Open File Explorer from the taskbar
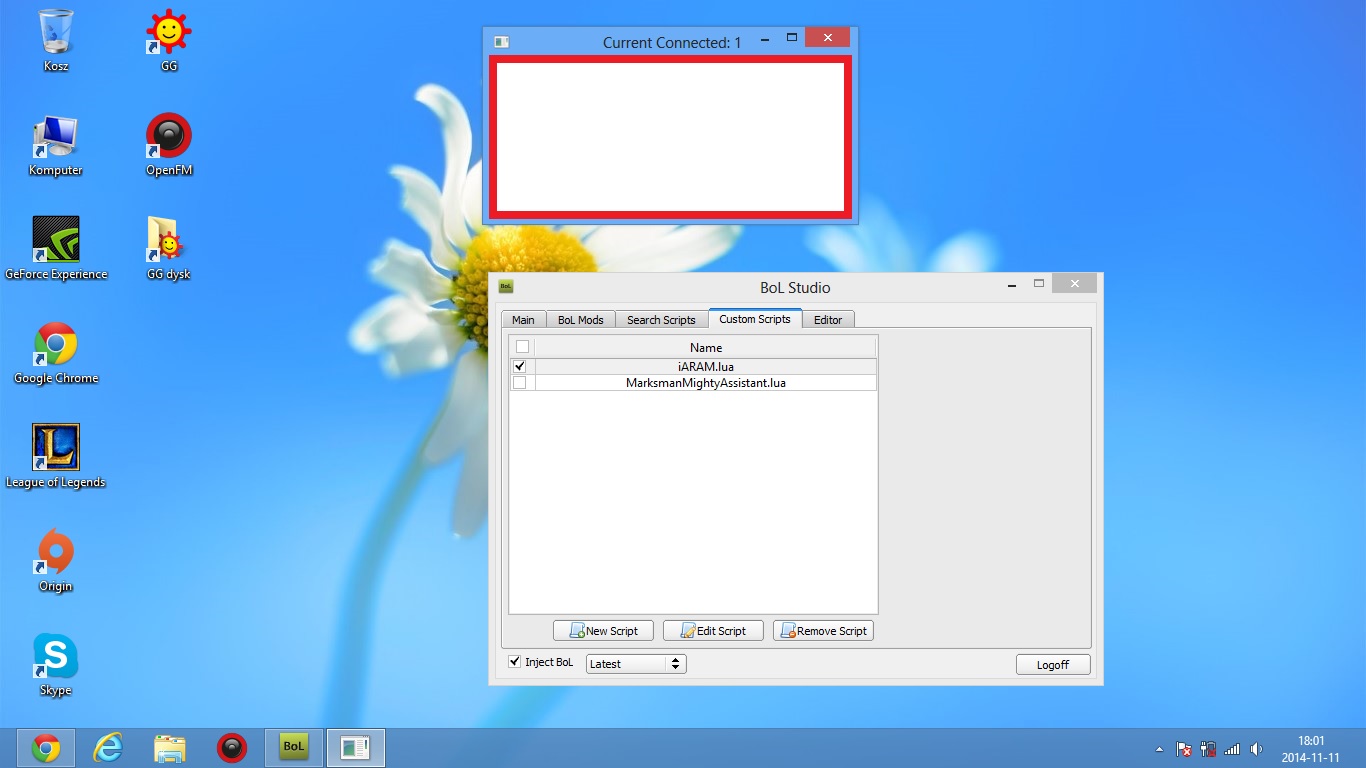Image resolution: width=1366 pixels, height=768 pixels. tap(170, 748)
